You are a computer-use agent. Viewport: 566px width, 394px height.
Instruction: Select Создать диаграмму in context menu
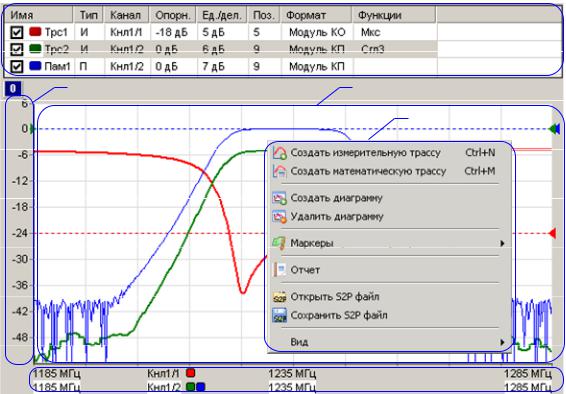[389, 198]
